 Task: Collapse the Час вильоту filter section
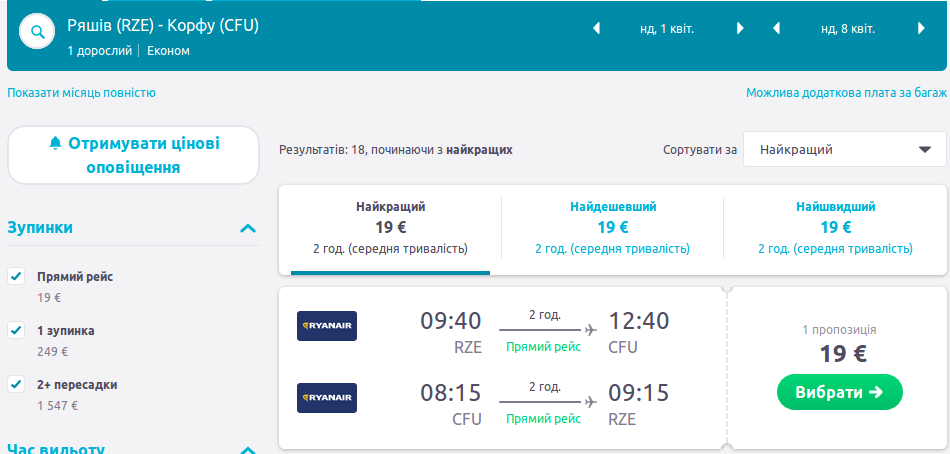[249, 450]
